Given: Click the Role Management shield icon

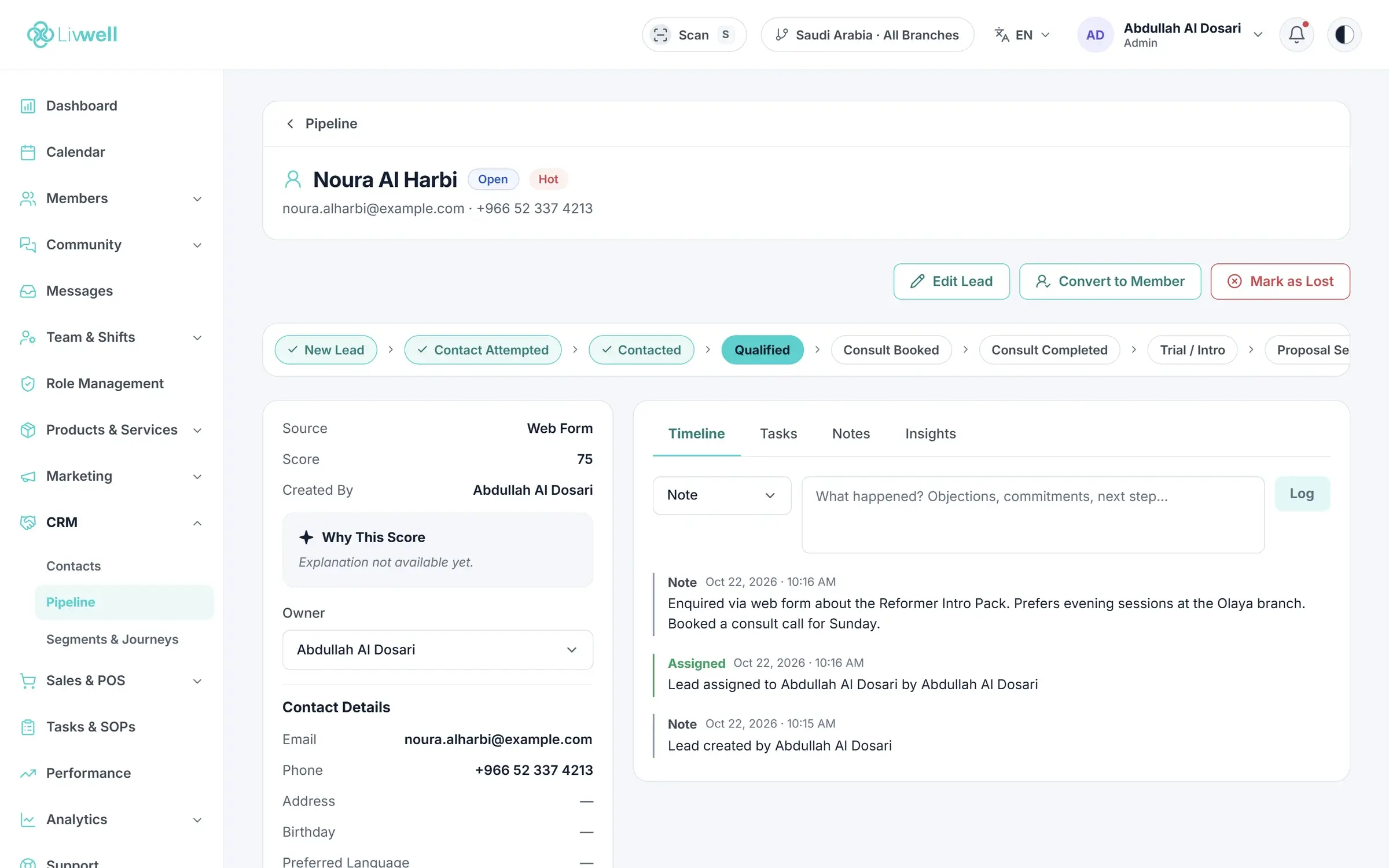Looking at the screenshot, I should (28, 384).
